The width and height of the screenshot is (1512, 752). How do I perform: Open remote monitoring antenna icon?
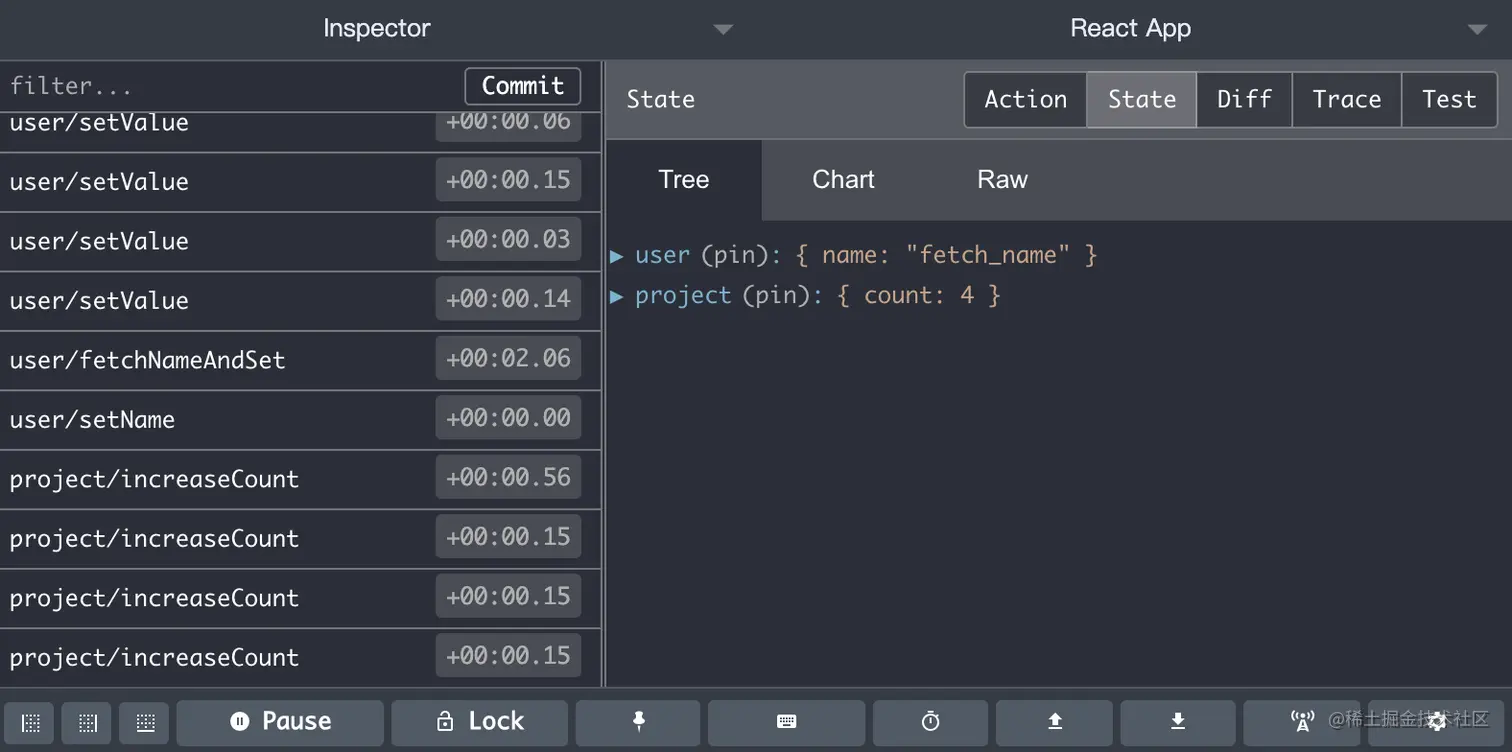pos(1301,722)
